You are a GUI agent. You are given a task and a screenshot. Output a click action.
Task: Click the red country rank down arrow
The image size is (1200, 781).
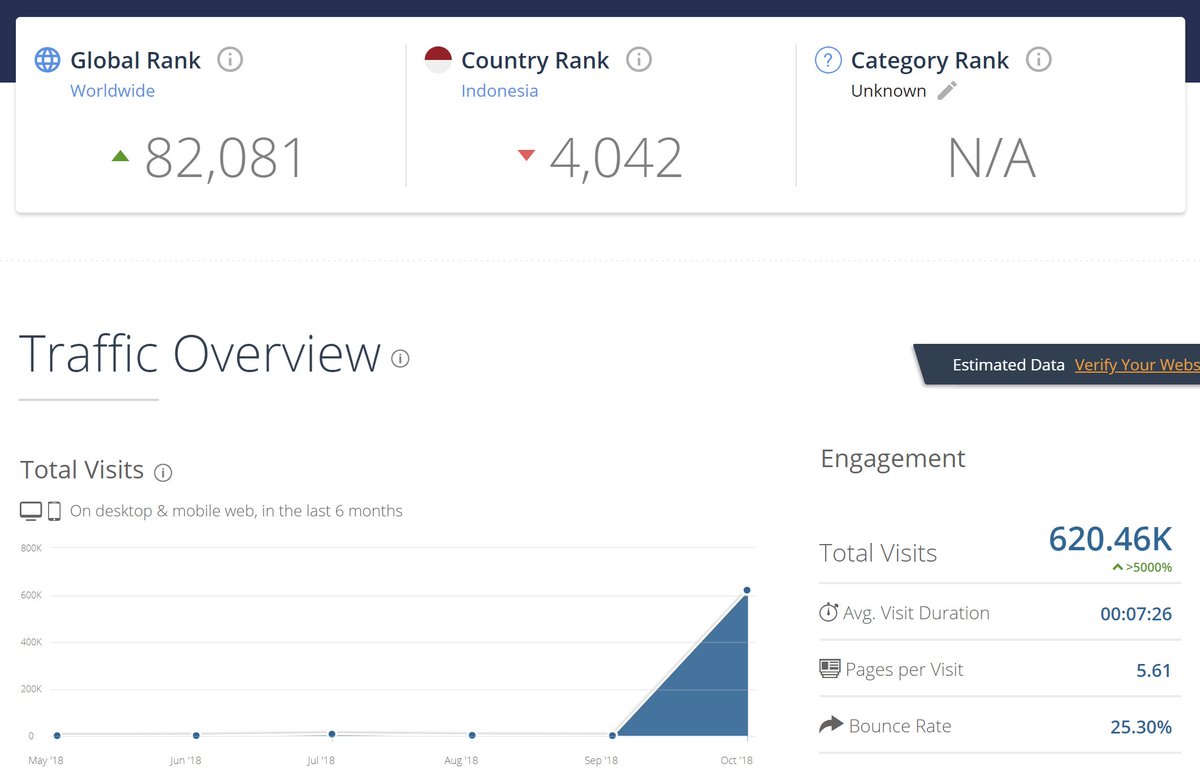click(x=526, y=155)
